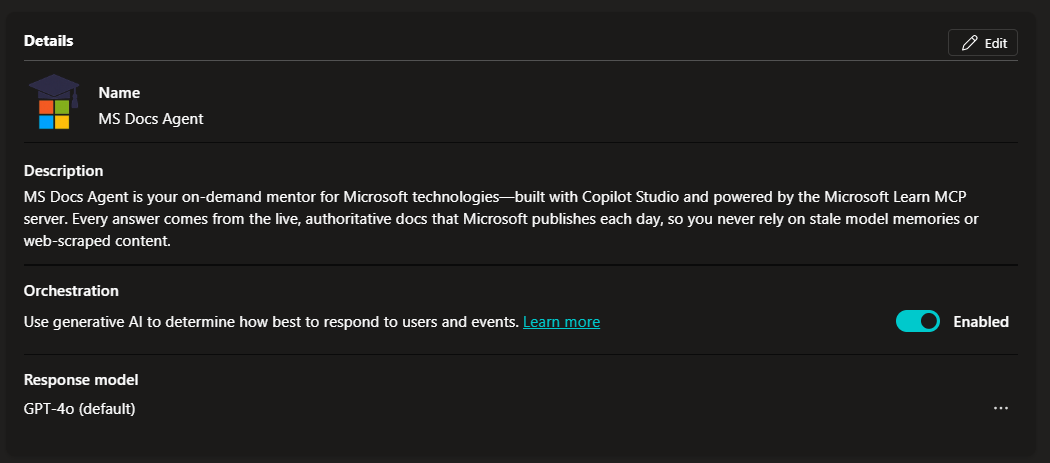Click the Edit button in Details
The image size is (1050, 463).
pyautogui.click(x=982, y=43)
